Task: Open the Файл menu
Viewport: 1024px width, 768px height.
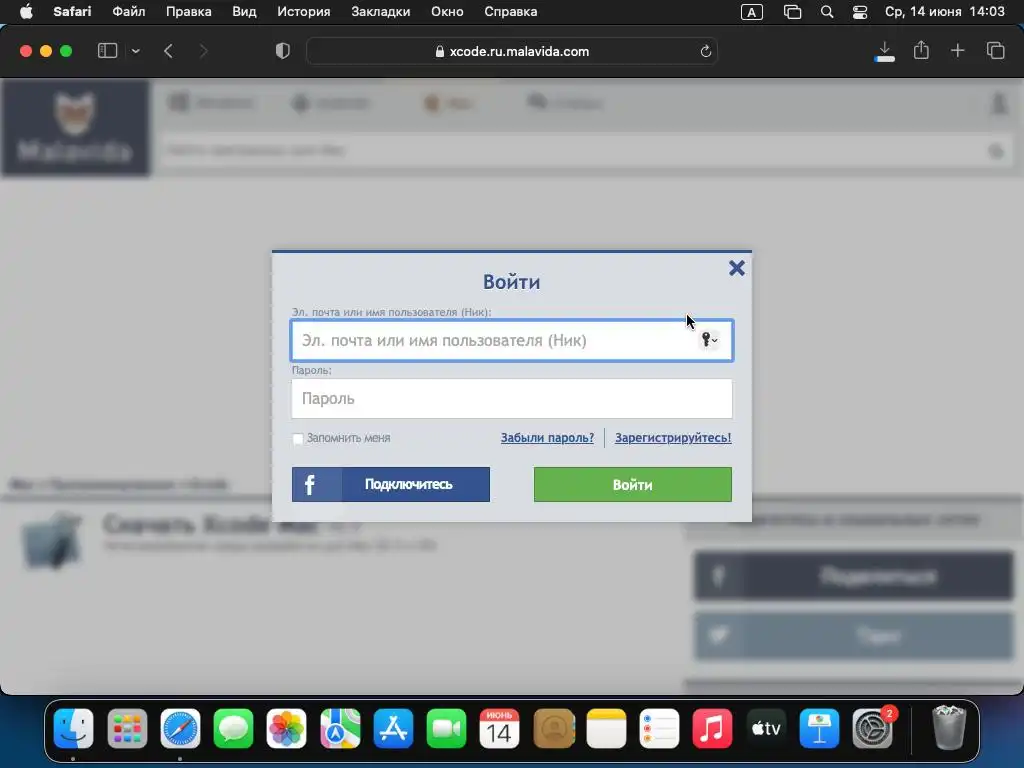Action: tap(129, 11)
